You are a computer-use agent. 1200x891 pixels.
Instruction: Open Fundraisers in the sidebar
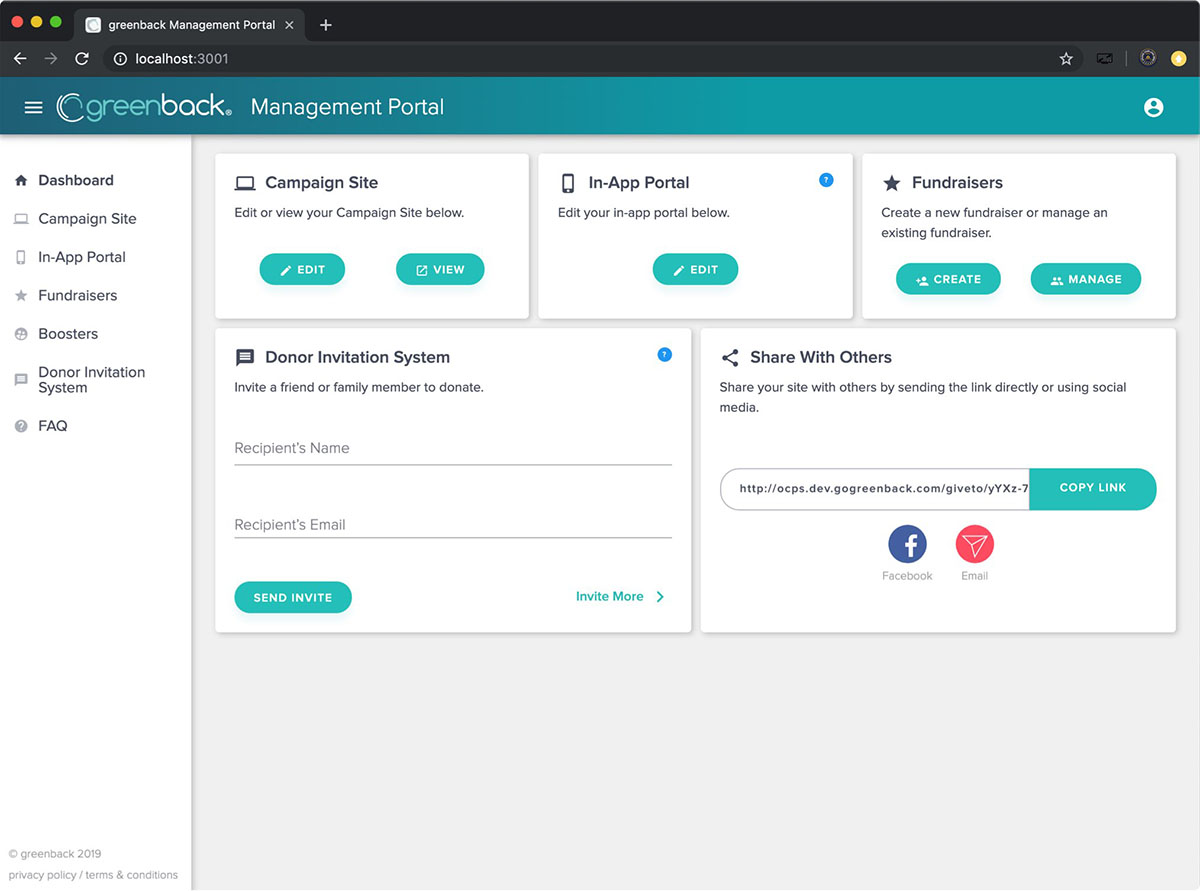click(77, 296)
